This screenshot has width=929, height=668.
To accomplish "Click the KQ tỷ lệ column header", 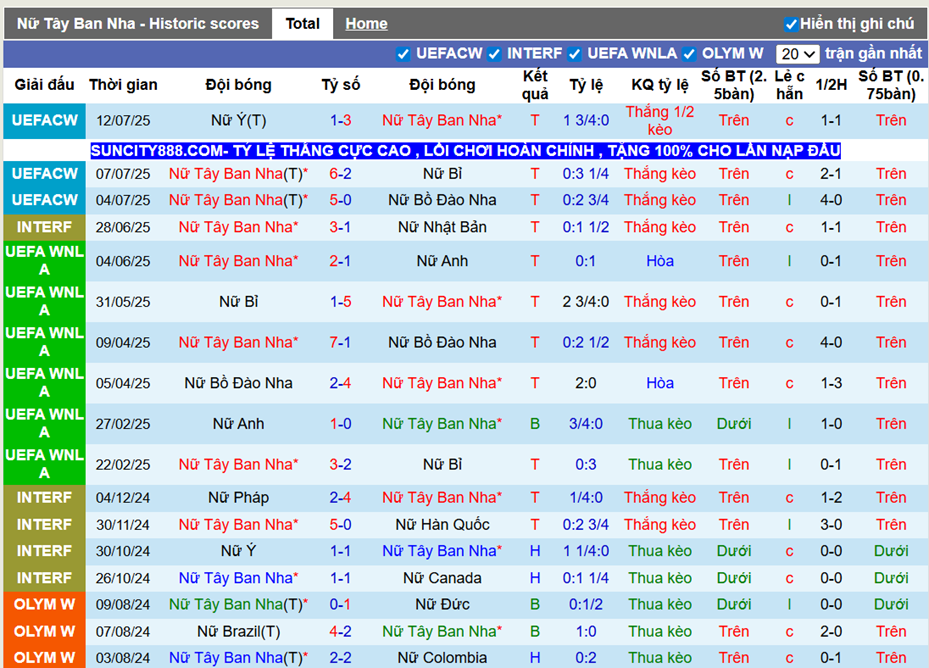I will tap(659, 85).
